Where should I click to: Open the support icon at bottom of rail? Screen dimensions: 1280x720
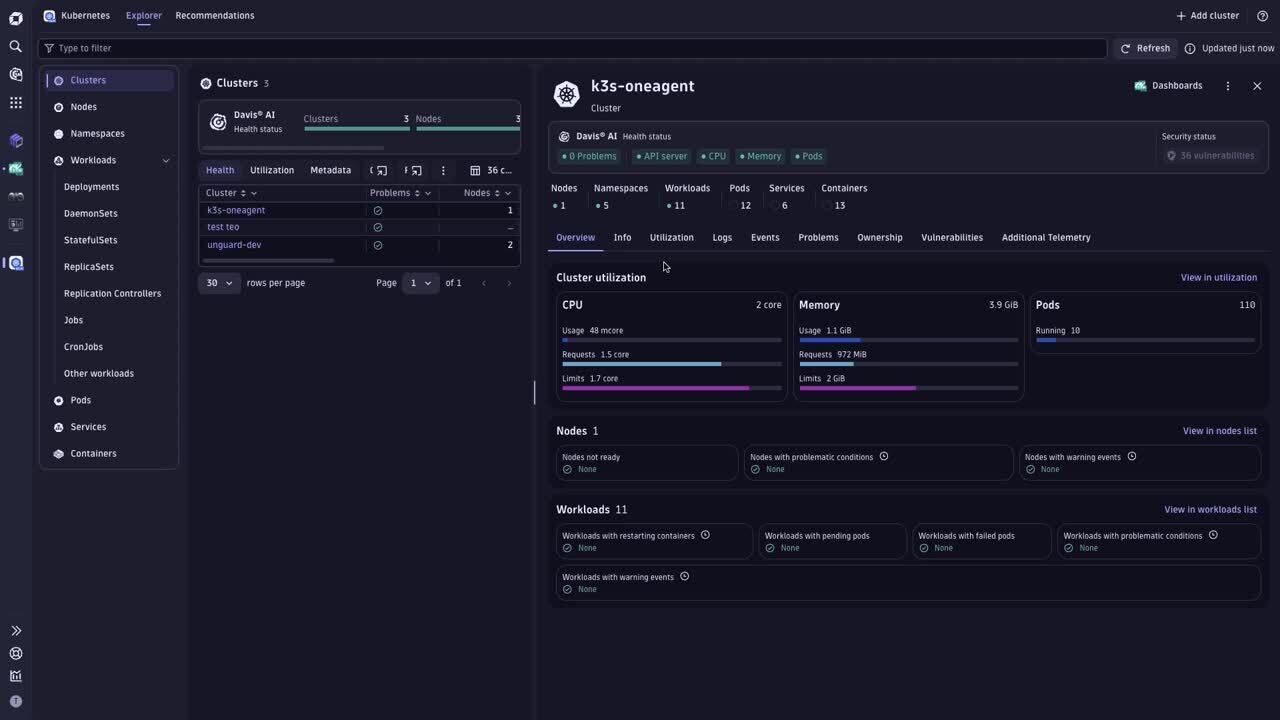click(x=15, y=653)
